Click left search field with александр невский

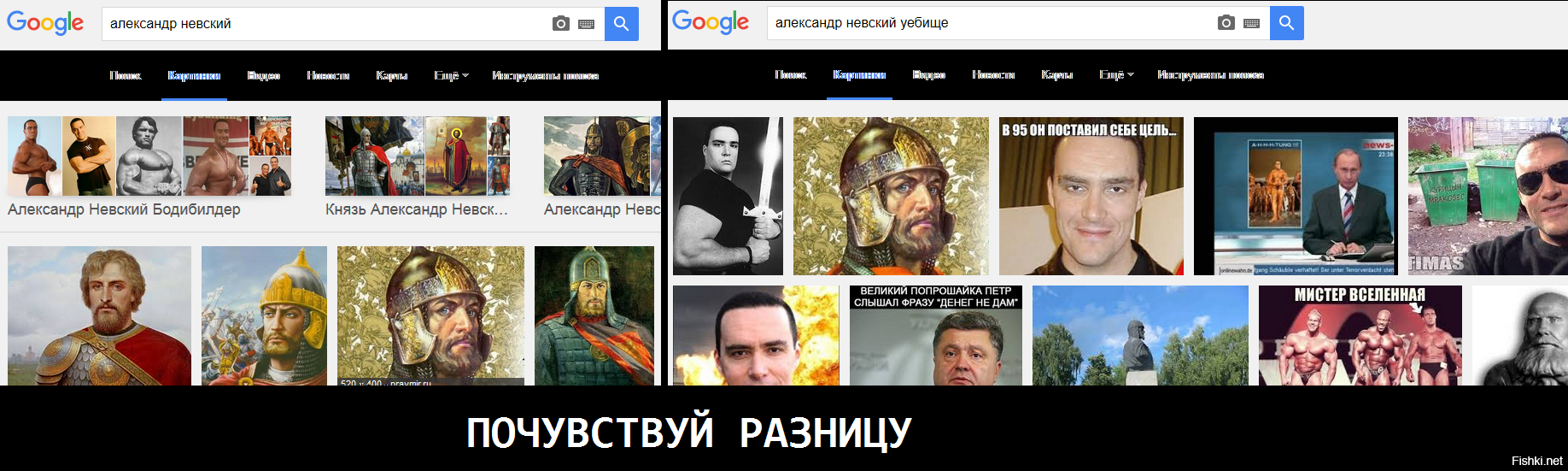tap(325, 24)
